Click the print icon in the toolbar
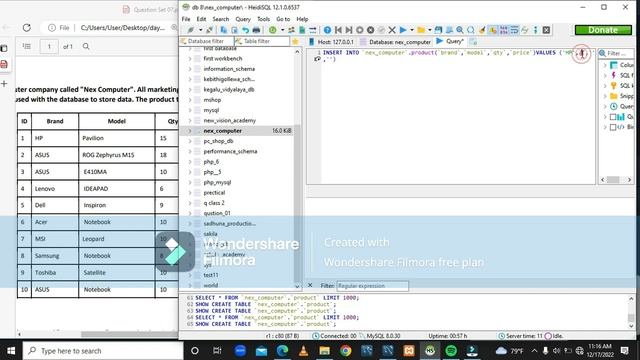 click(x=256, y=30)
